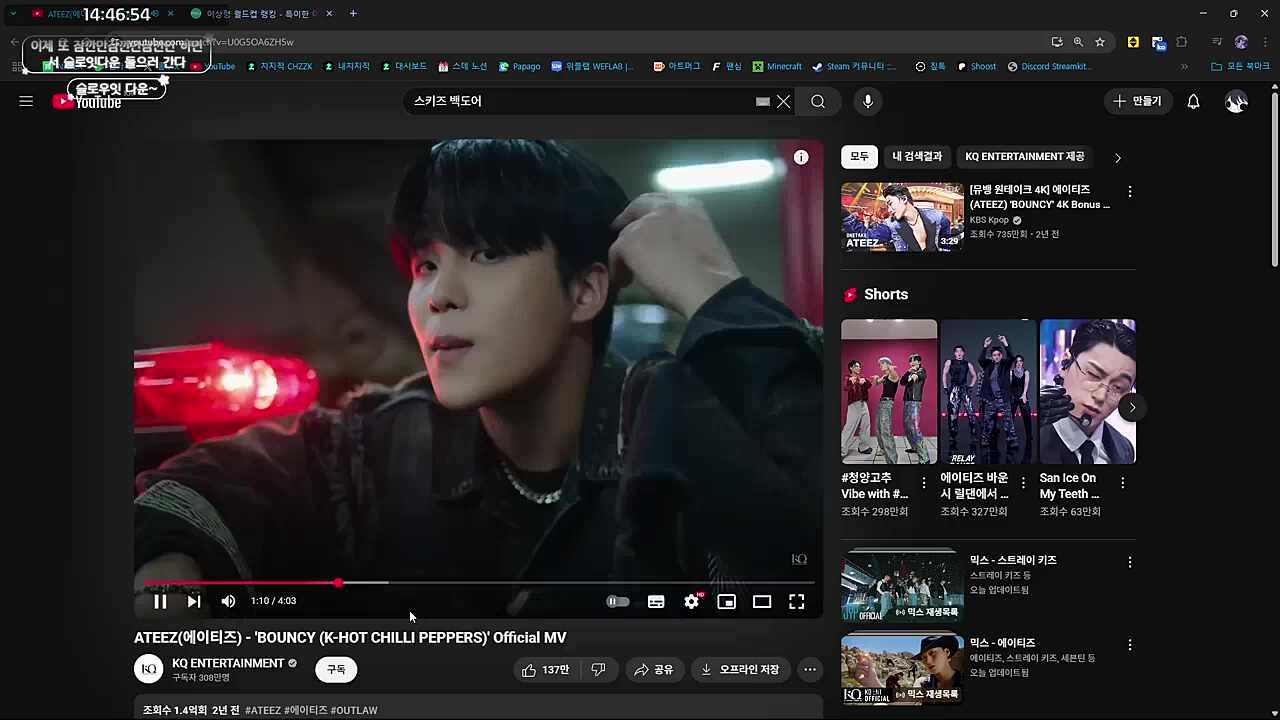This screenshot has width=1280, height=720.
Task: Open the San Ice On My Teeth short
Action: [1087, 391]
